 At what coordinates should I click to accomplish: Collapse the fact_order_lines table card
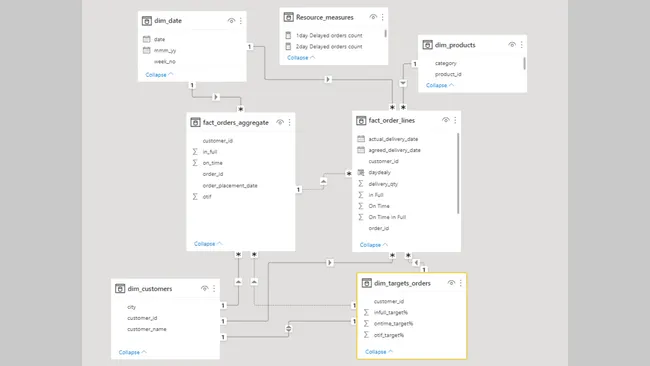[x=374, y=245]
